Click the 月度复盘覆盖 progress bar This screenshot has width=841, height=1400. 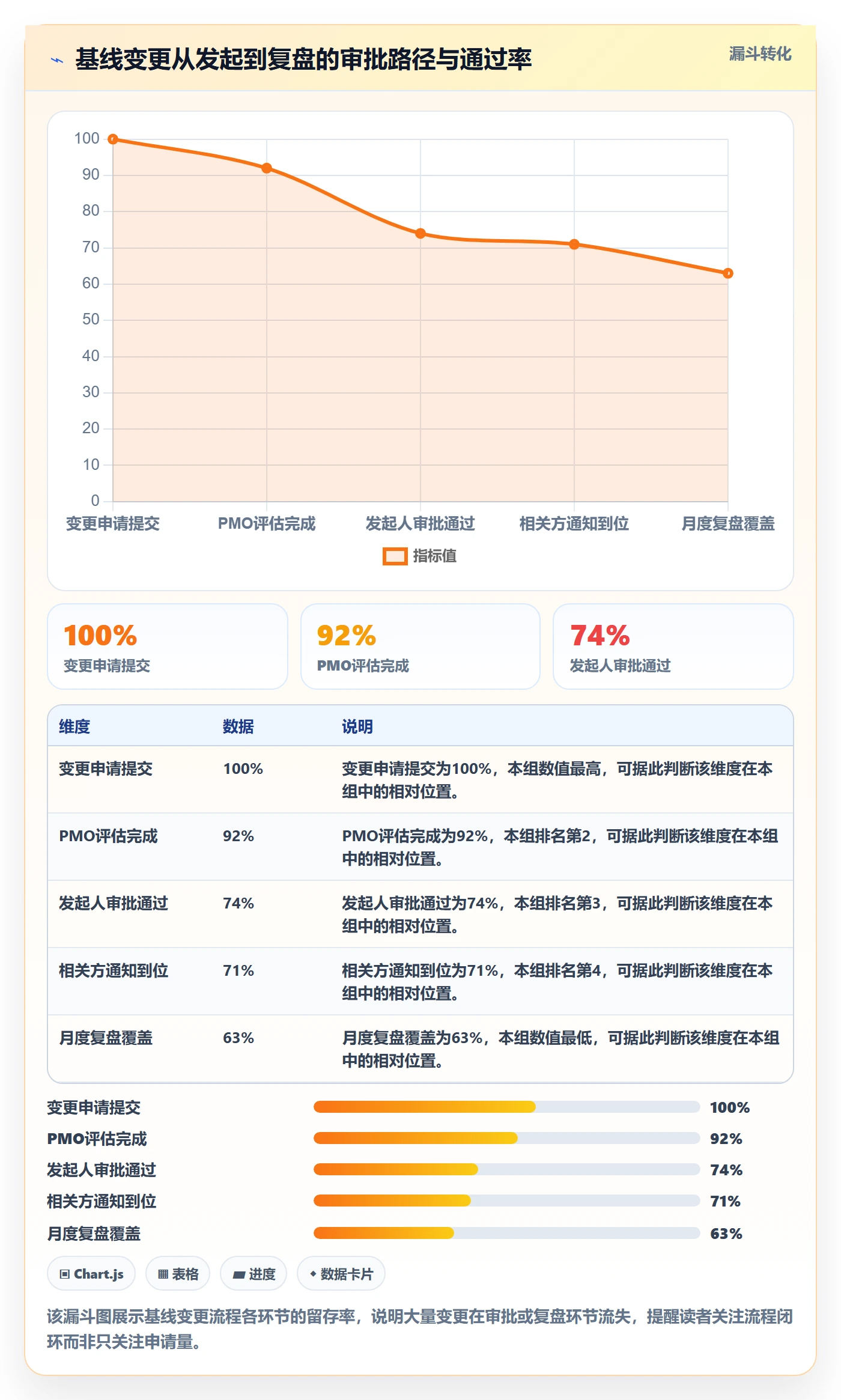point(507,1233)
